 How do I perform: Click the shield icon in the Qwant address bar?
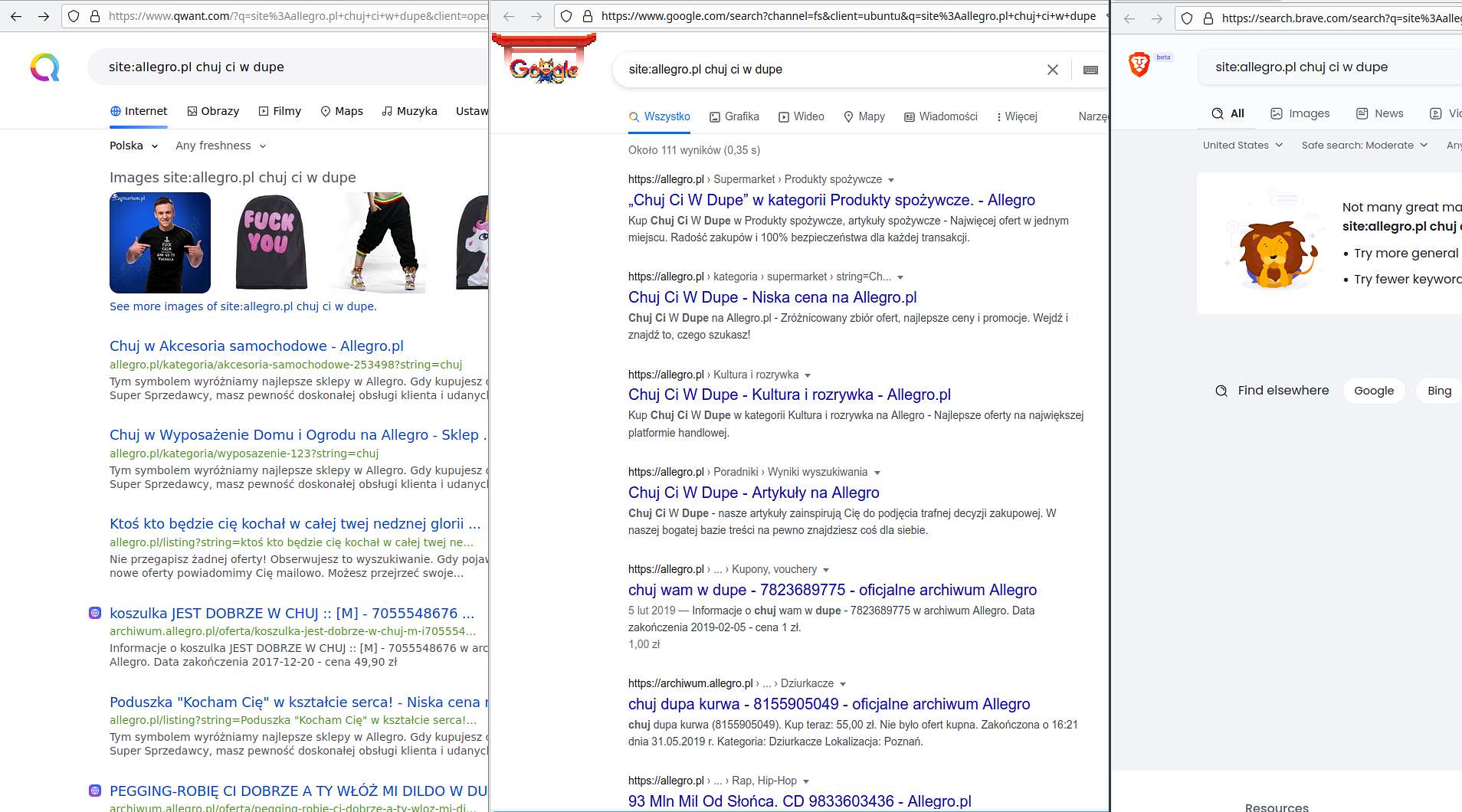pyautogui.click(x=74, y=16)
